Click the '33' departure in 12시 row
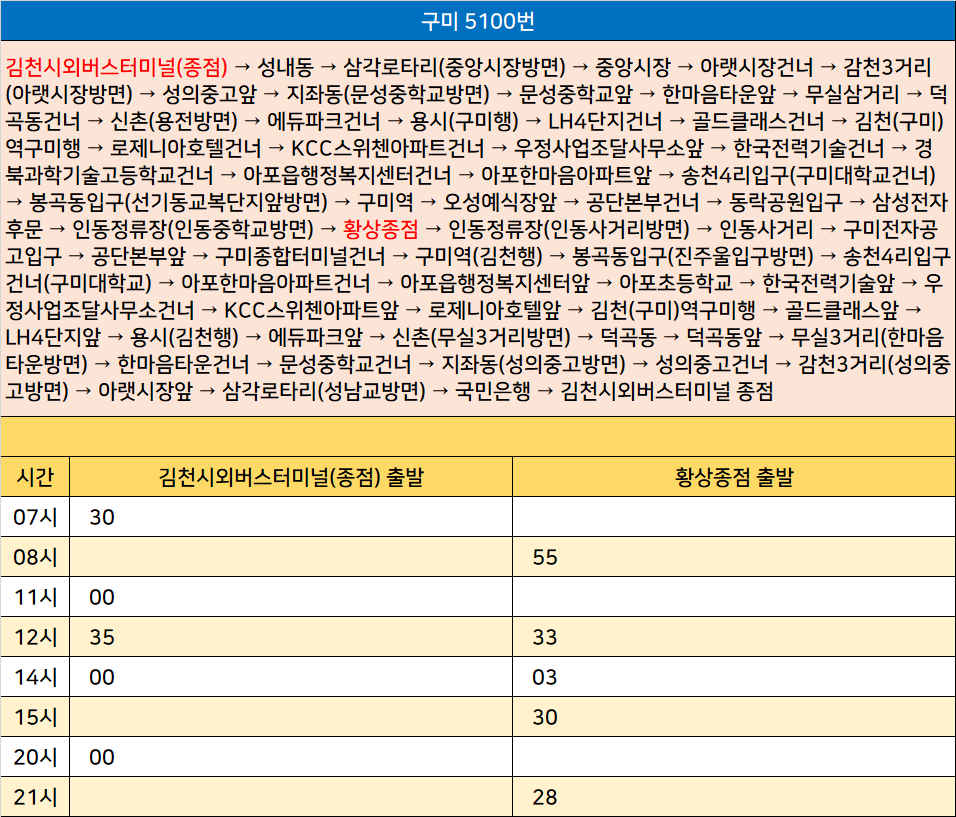This screenshot has width=956, height=817. [x=544, y=637]
